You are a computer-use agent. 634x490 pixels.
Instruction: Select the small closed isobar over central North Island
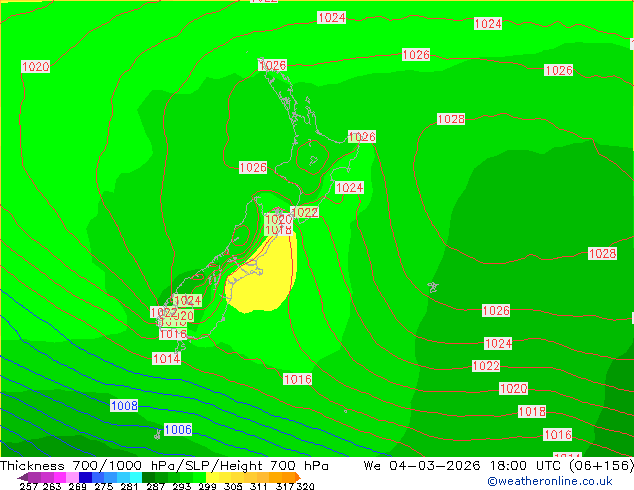point(313,157)
